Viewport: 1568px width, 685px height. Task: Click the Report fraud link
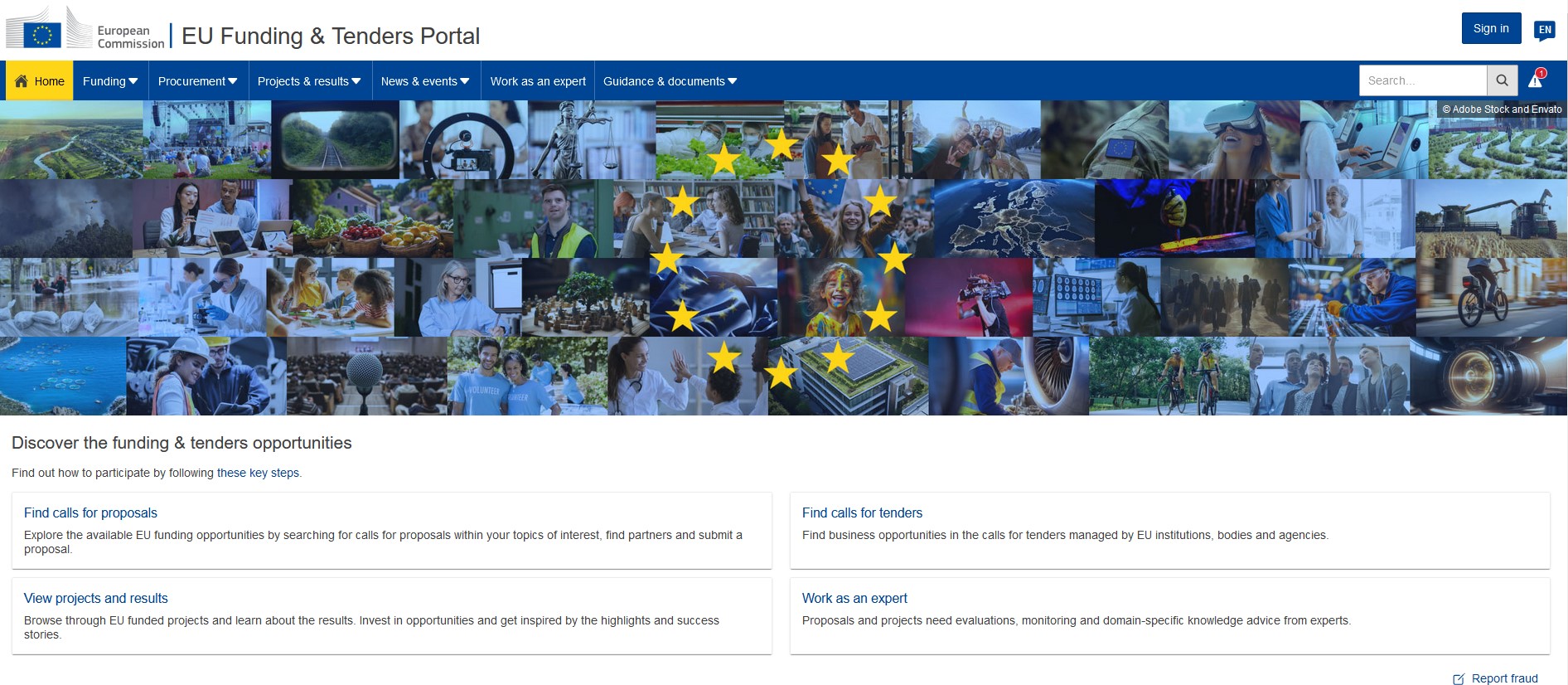tap(1504, 678)
